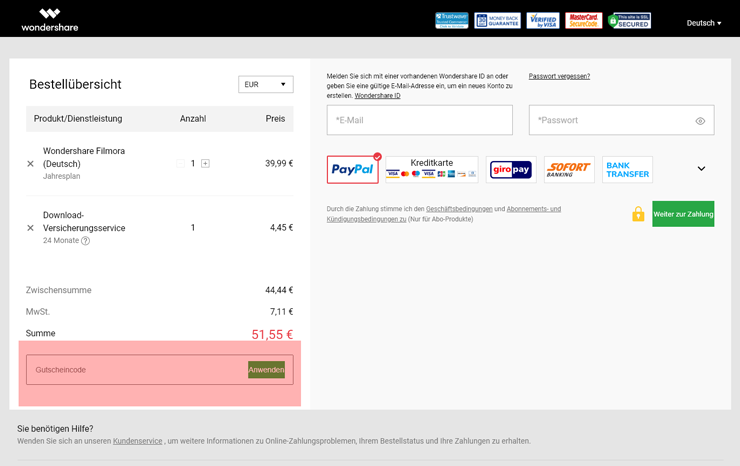740x466 pixels.
Task: Click the Bestellübersicht heading
Action: 76,84
